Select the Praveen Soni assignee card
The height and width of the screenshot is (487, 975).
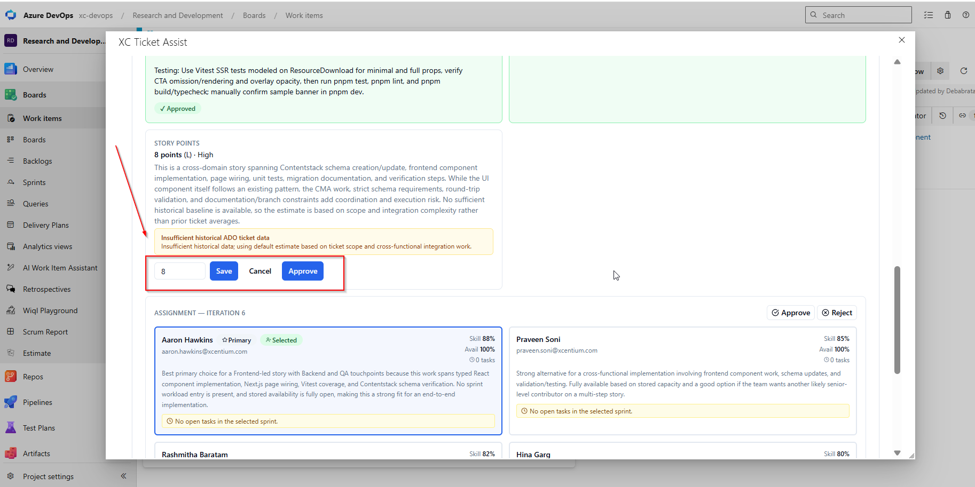coord(683,381)
